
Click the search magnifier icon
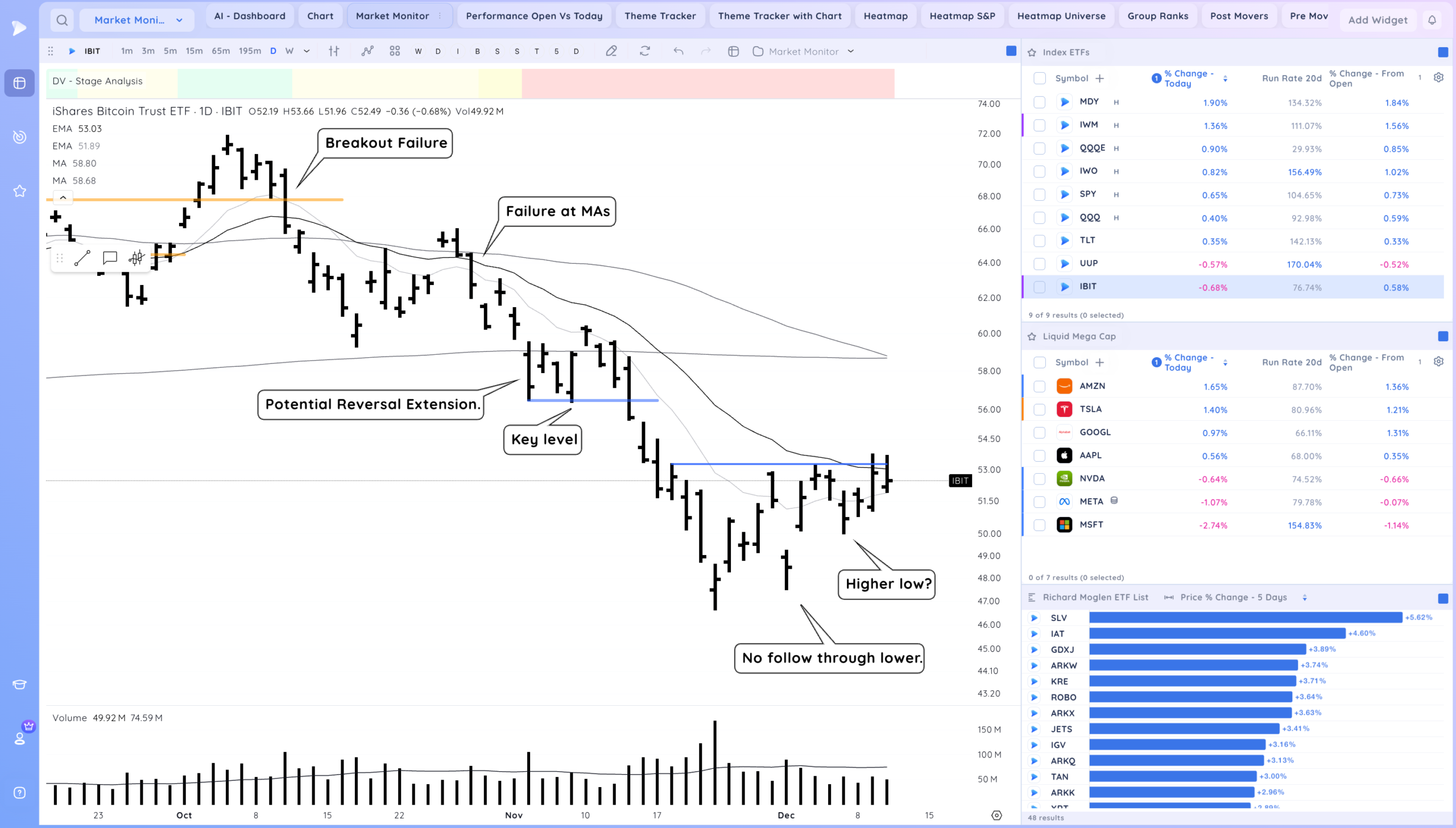click(x=62, y=20)
